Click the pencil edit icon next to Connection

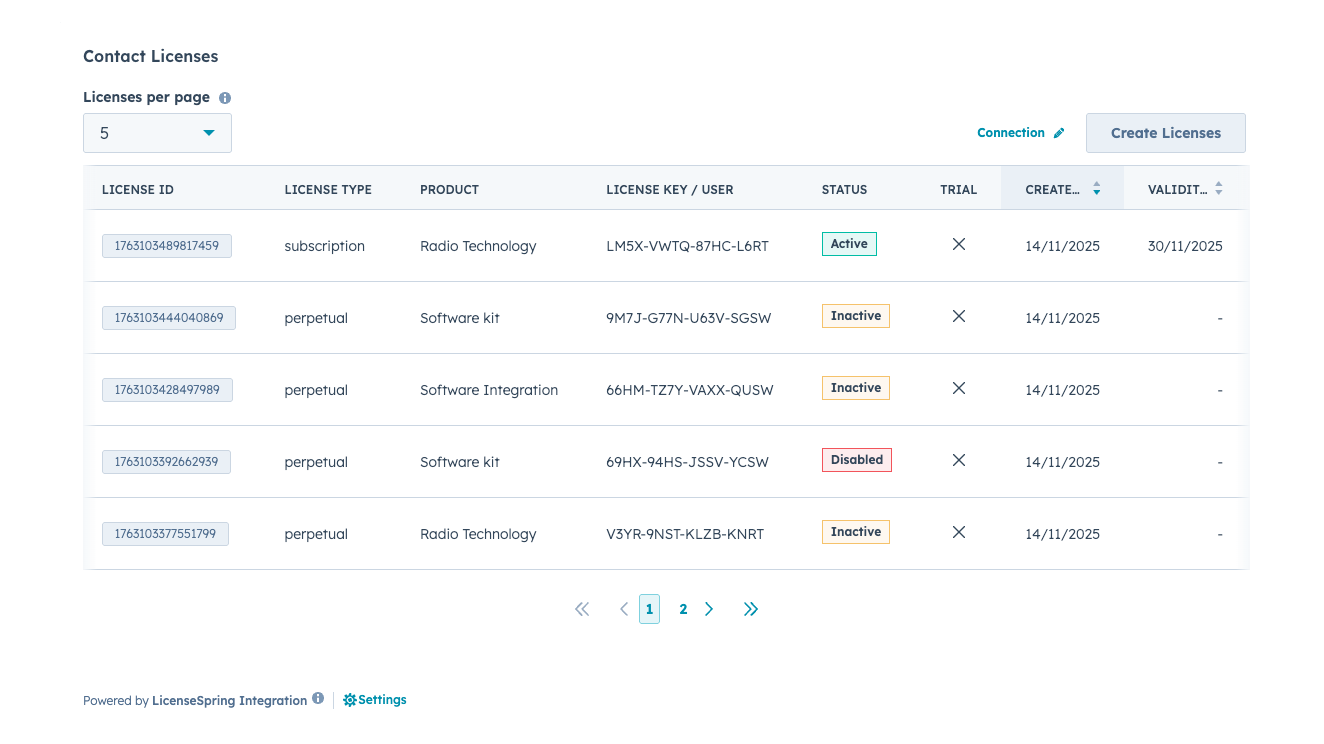1059,133
